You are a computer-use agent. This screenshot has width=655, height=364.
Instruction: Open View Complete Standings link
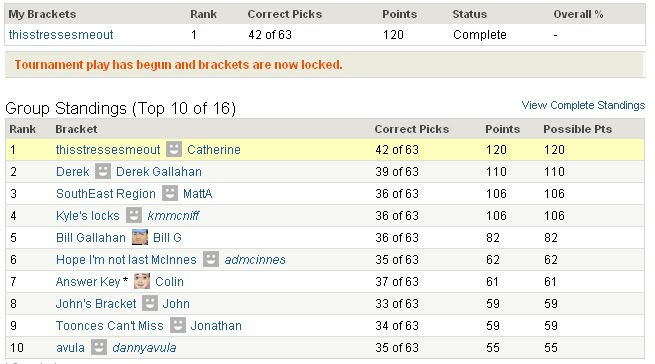pyautogui.click(x=583, y=105)
